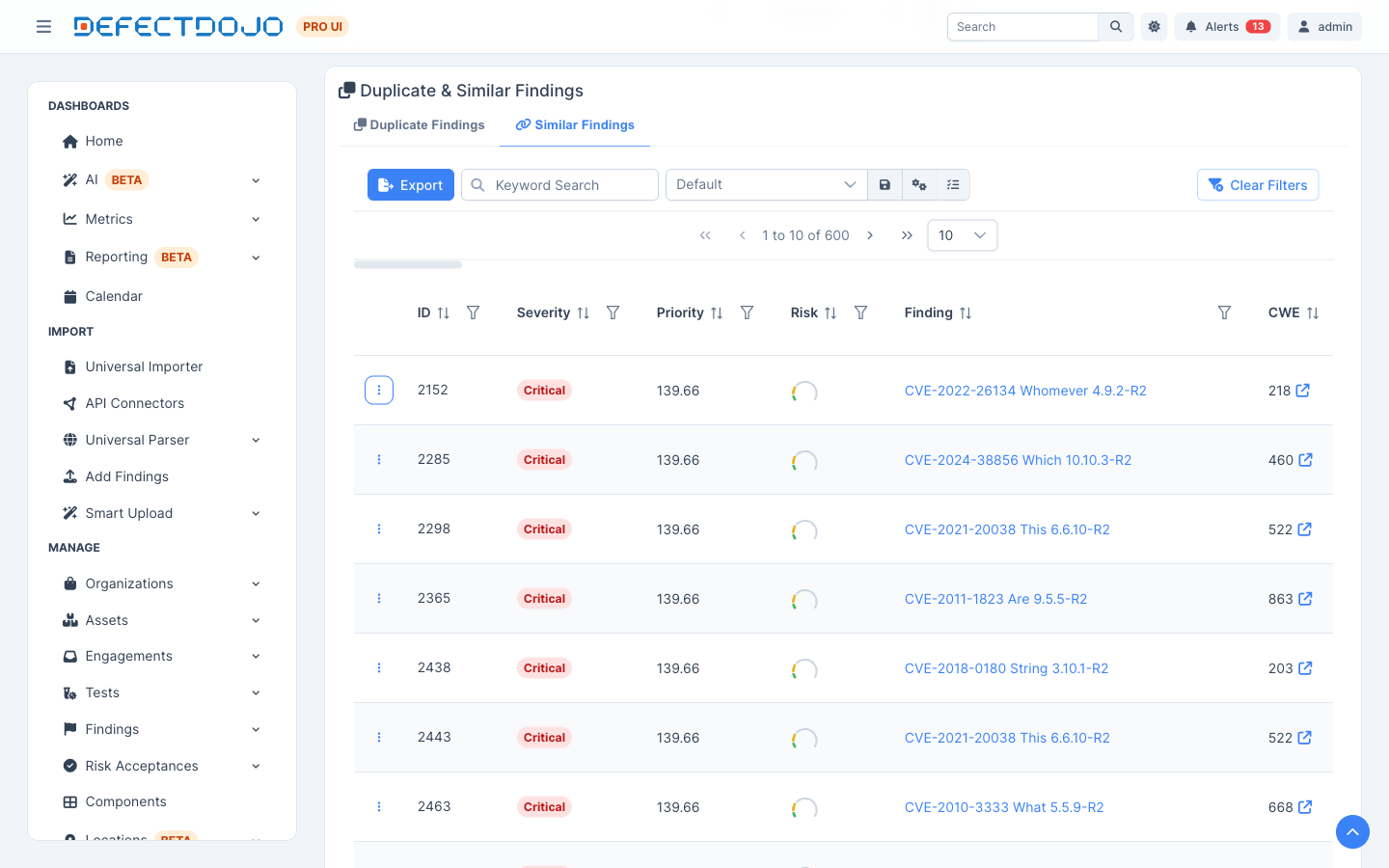Sort the table by ID column

click(x=443, y=312)
